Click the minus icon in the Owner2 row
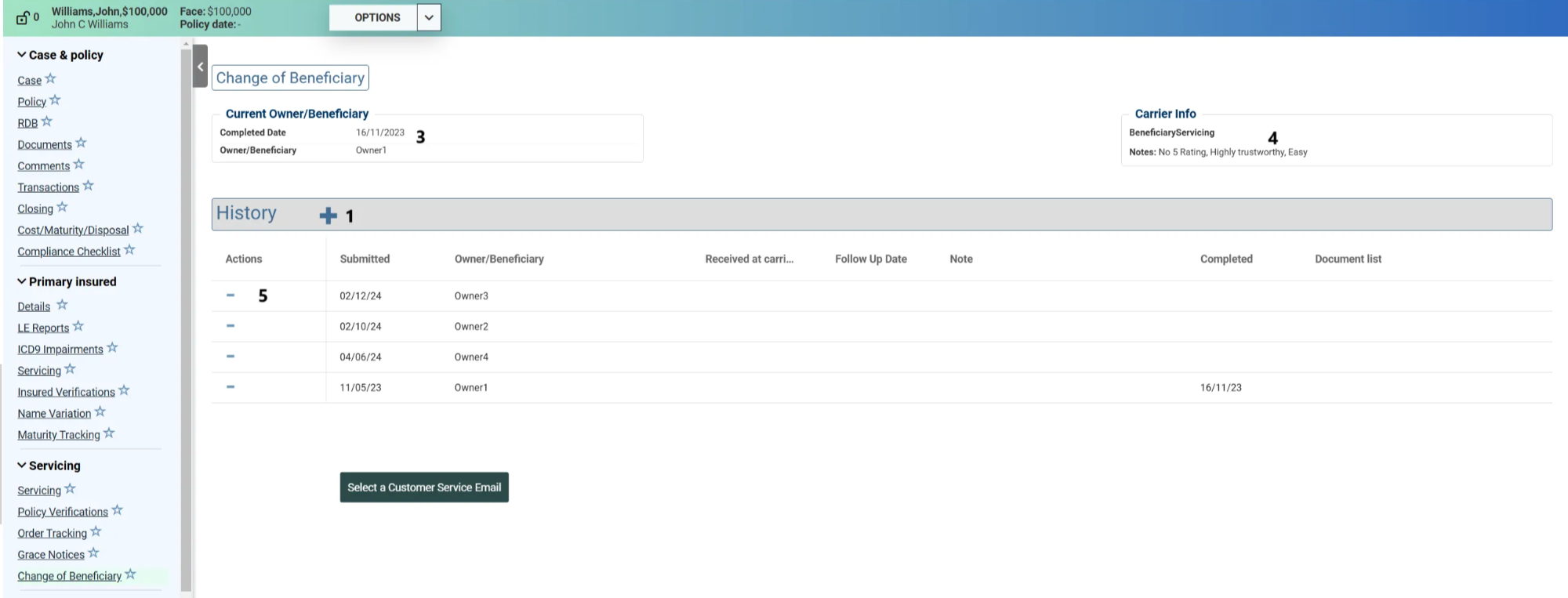The image size is (1568, 598). coord(230,326)
